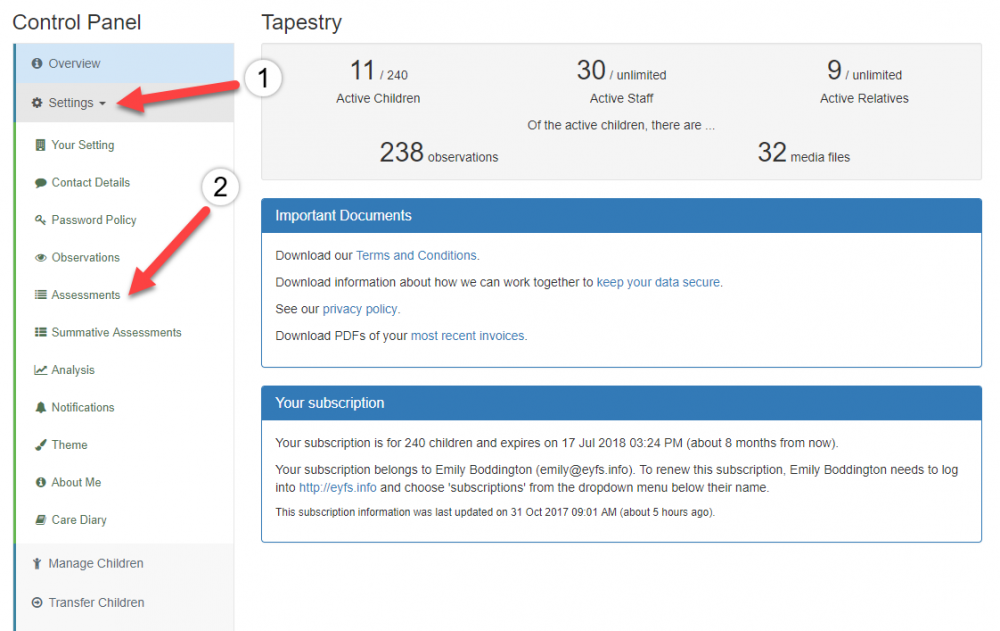Click the Your Setting building icon
The width and height of the screenshot is (1000, 631).
41,145
